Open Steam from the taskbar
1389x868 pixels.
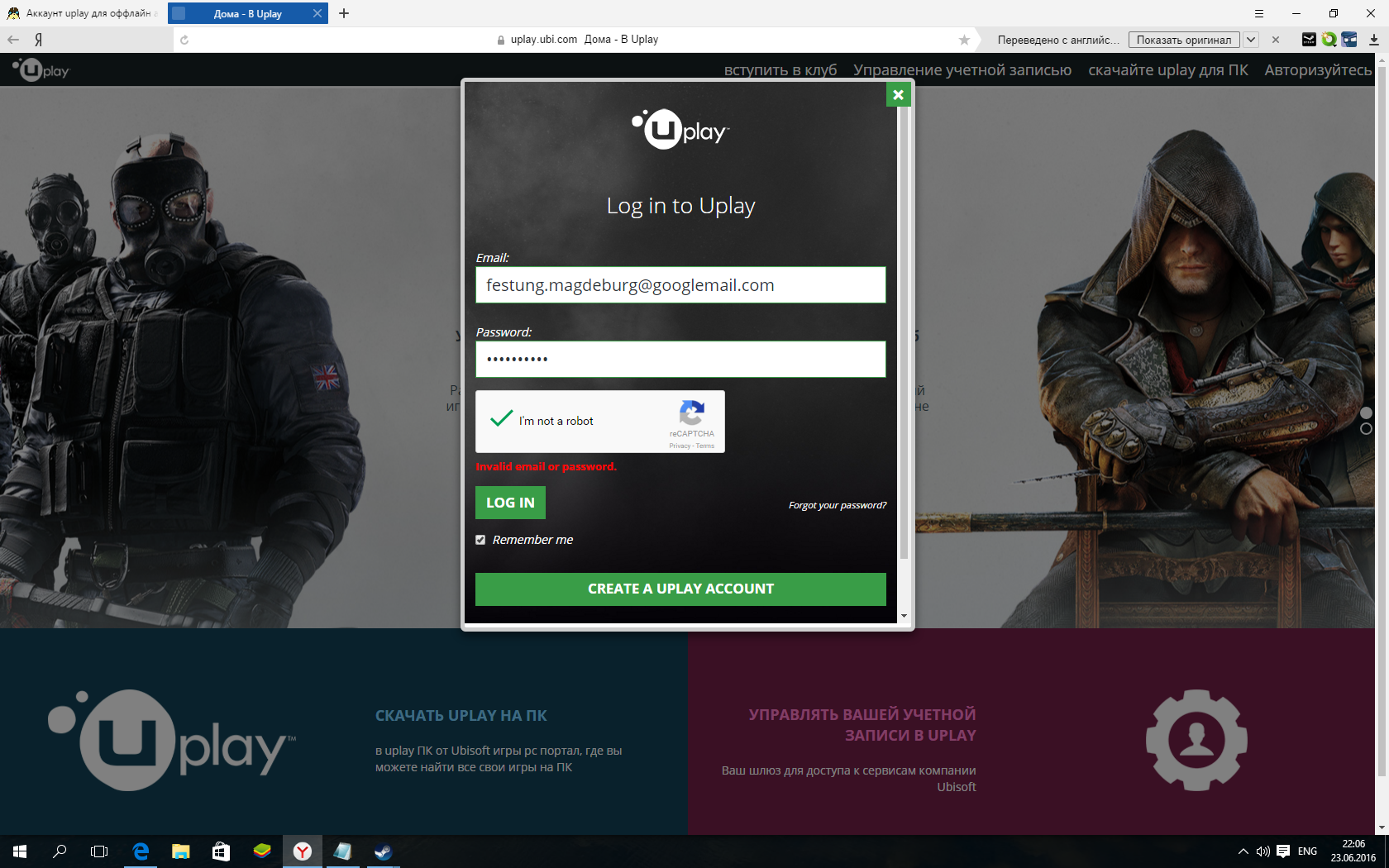(x=383, y=851)
